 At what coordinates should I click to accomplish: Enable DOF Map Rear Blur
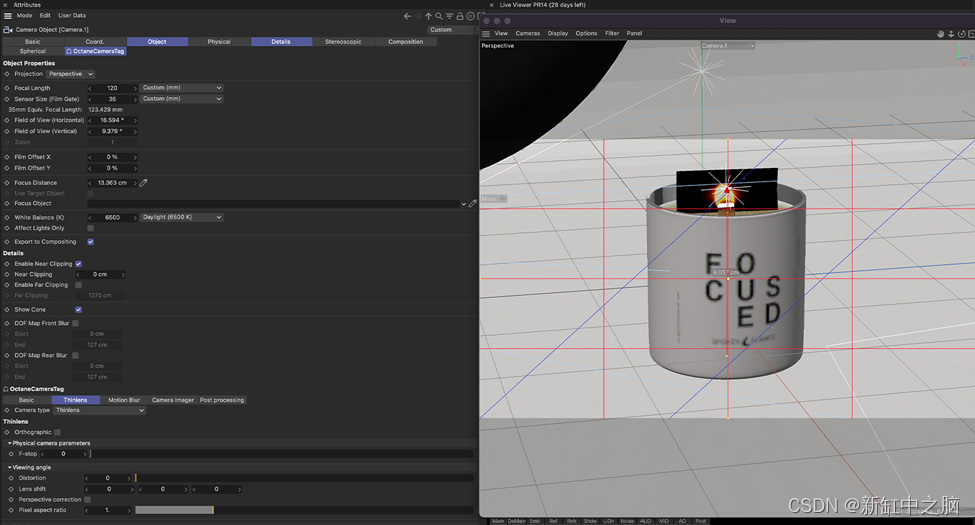click(75, 356)
